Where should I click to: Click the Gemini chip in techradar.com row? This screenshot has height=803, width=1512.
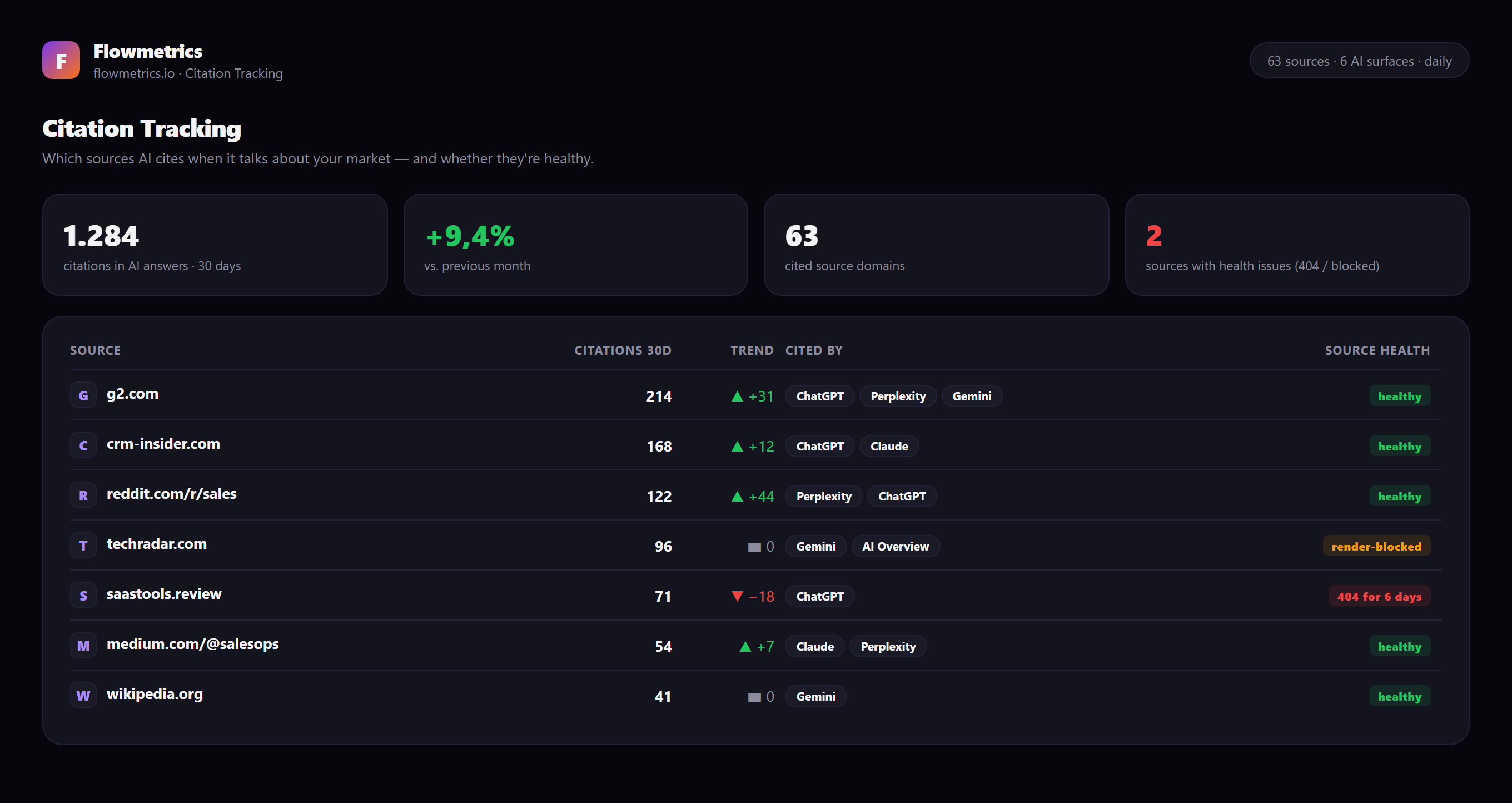point(816,547)
